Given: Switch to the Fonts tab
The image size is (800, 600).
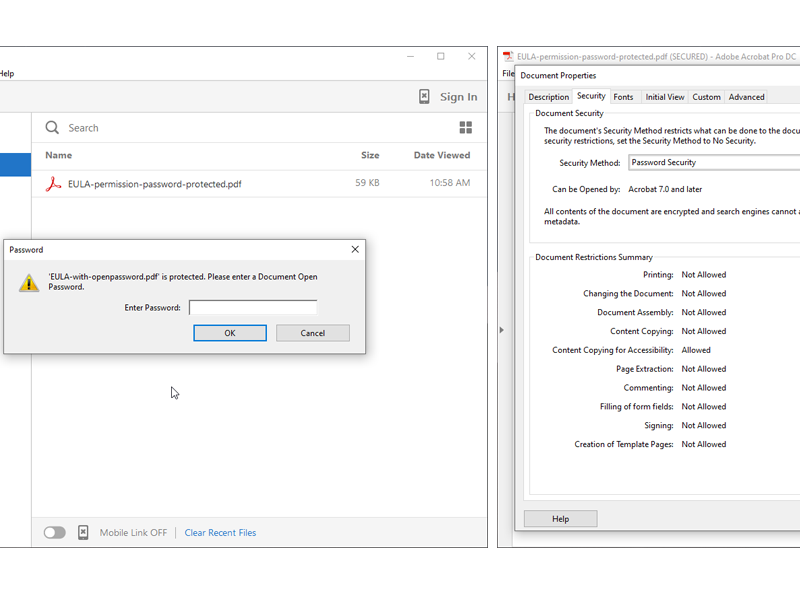Looking at the screenshot, I should [623, 97].
